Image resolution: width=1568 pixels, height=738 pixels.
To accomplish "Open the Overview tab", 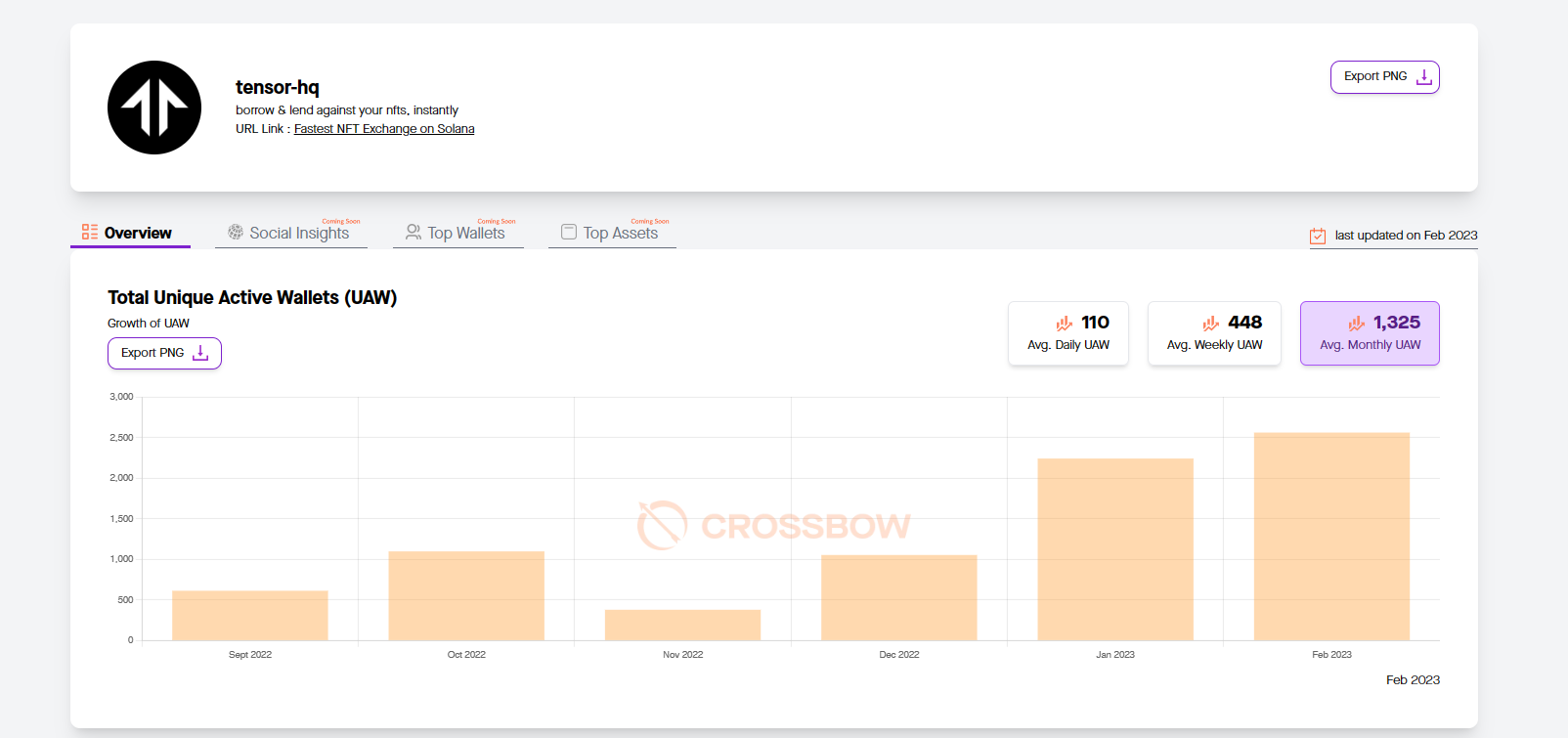I will (x=130, y=233).
